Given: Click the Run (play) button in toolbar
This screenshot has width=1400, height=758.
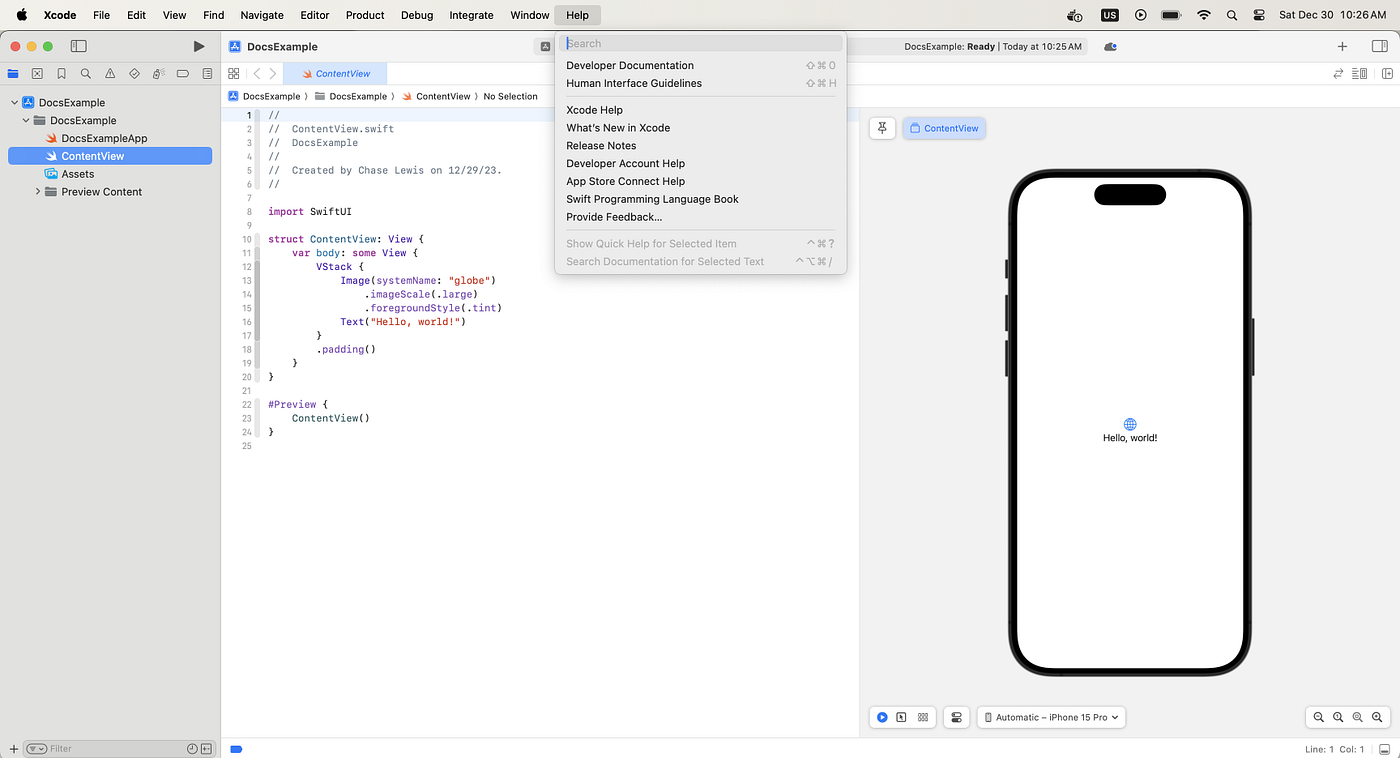Looking at the screenshot, I should [x=199, y=46].
